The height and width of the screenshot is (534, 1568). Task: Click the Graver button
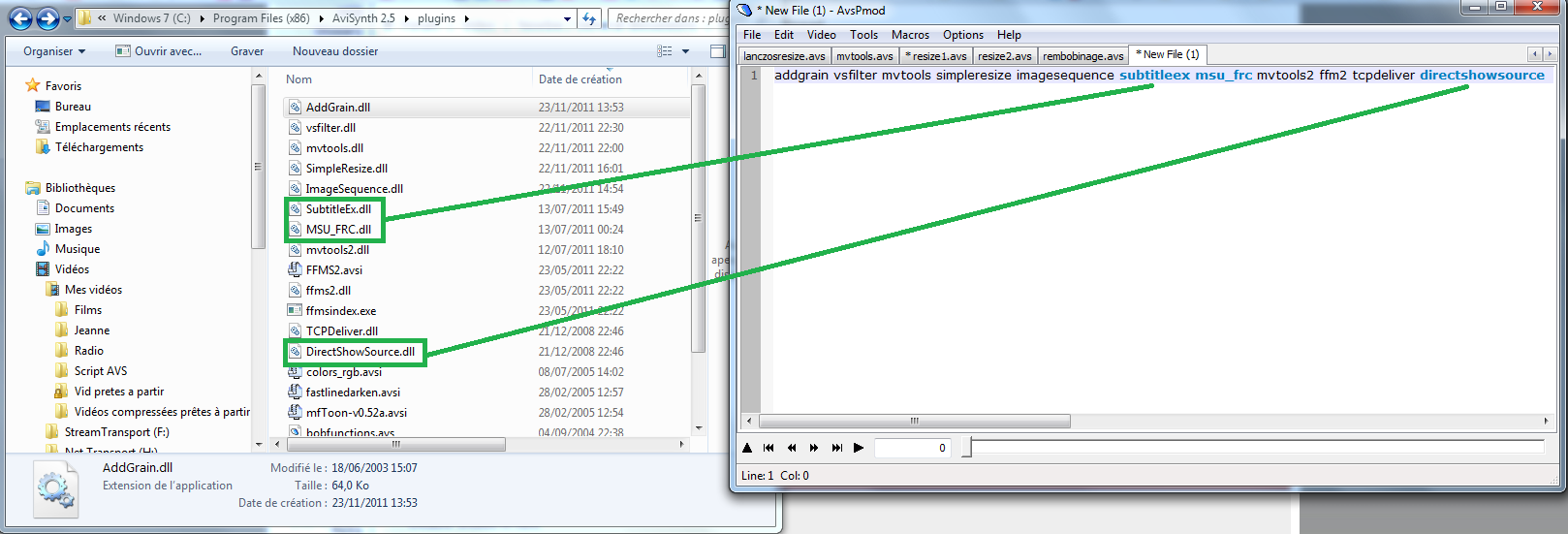247,51
